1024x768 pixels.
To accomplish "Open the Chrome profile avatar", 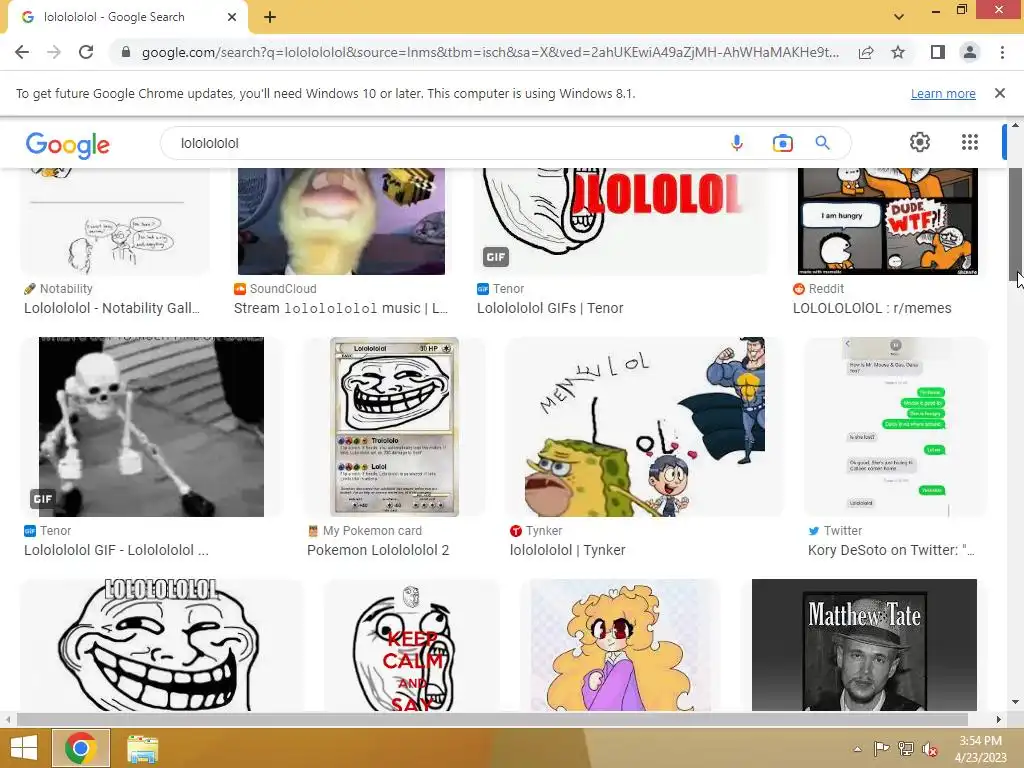I will point(970,52).
